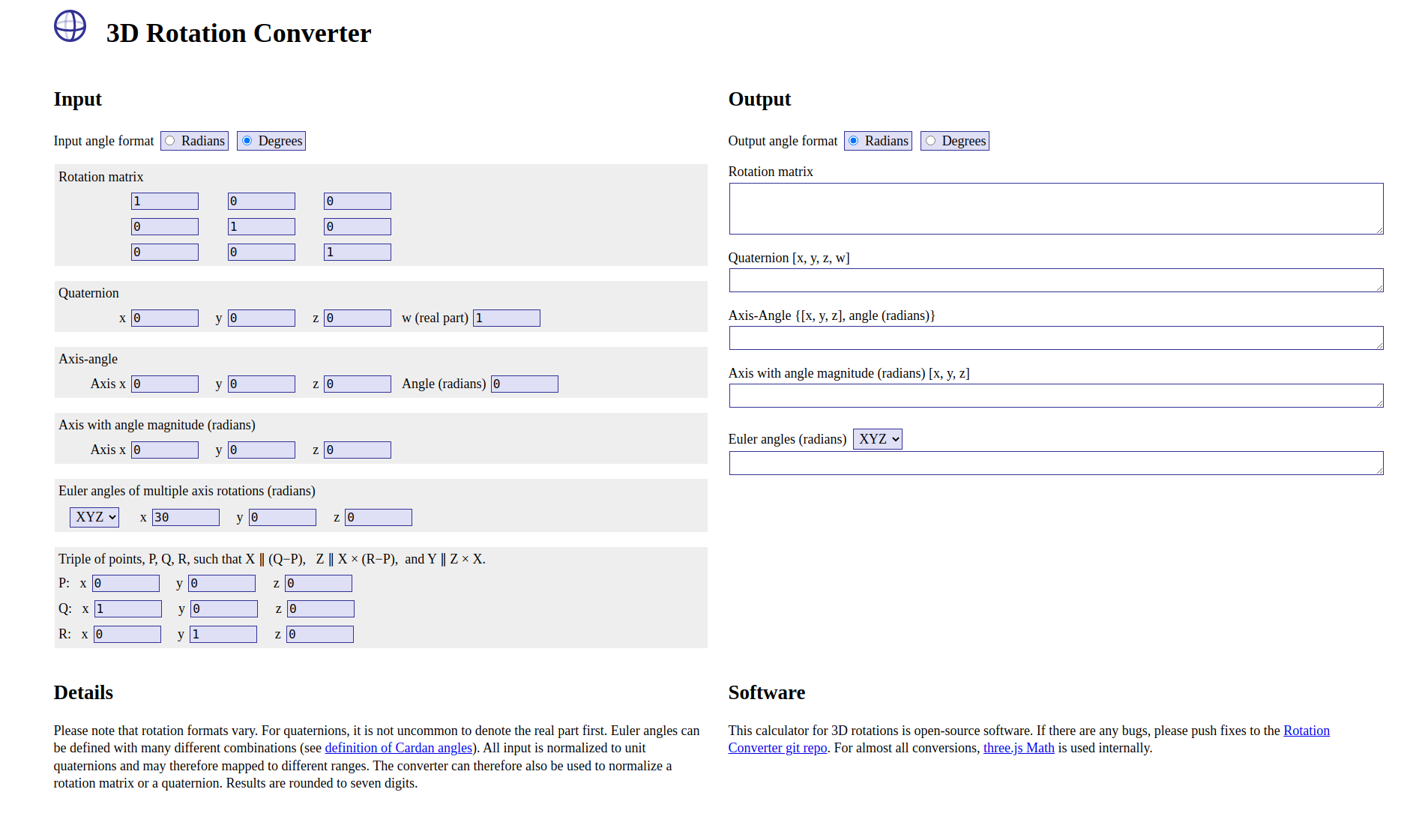
Task: Click the Axis-angle Angle (radians) field
Action: tap(525, 384)
